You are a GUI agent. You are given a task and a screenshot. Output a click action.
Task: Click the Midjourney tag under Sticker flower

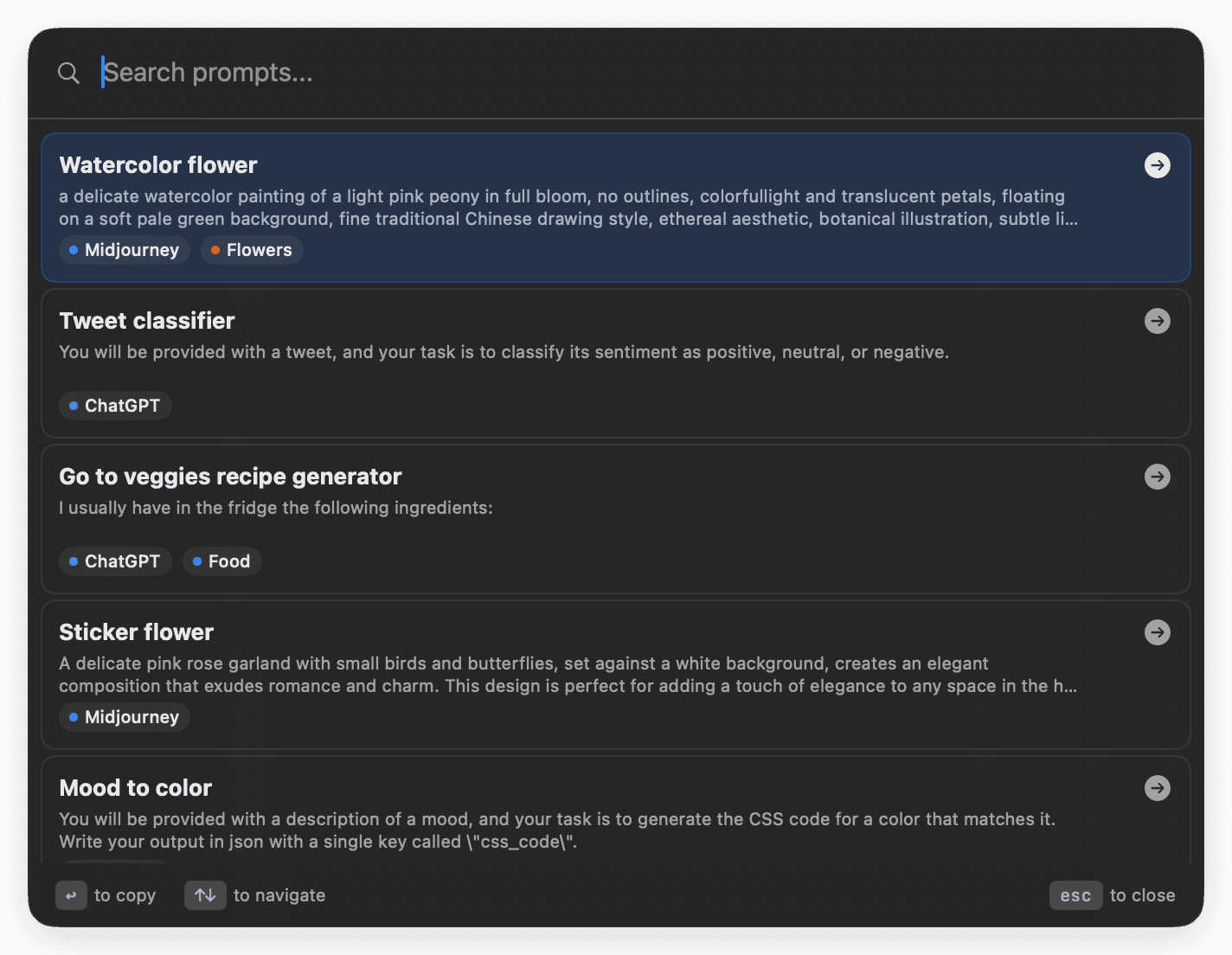(x=124, y=717)
